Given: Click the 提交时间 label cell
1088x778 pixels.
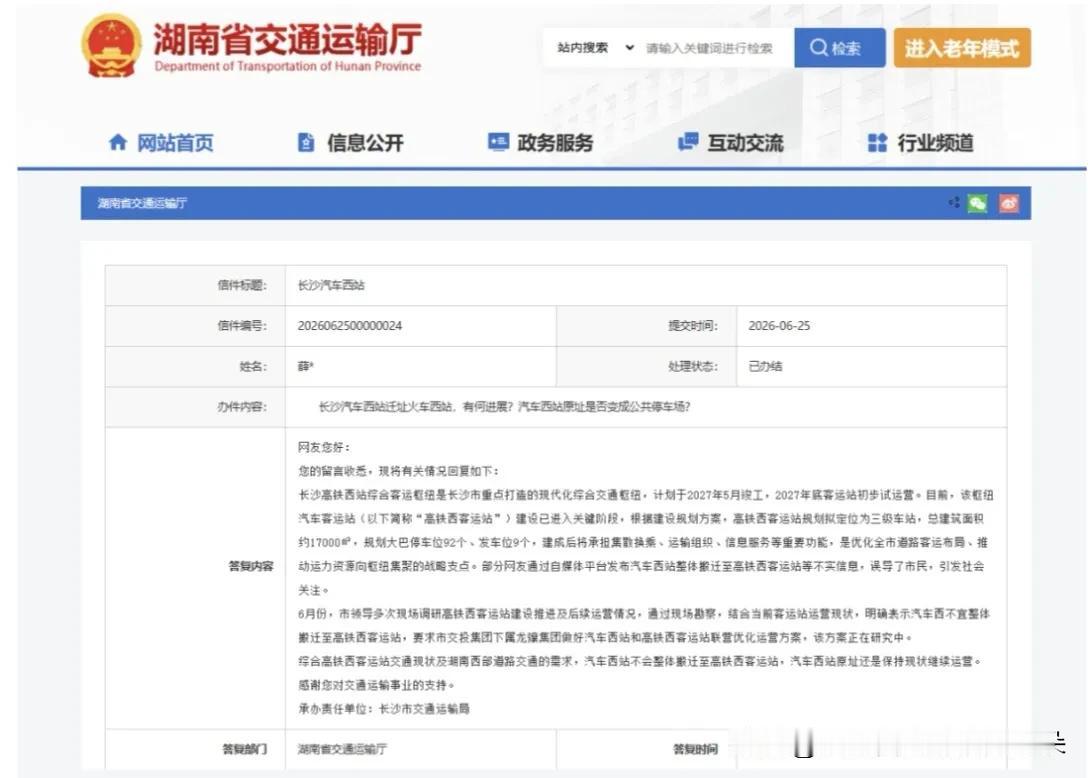Looking at the screenshot, I should [647, 325].
